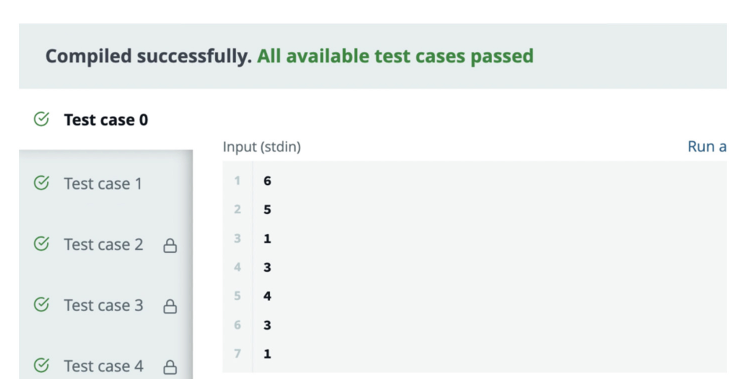Click the 'Input (stdin)' label
739x379 pixels.
[x=262, y=147]
